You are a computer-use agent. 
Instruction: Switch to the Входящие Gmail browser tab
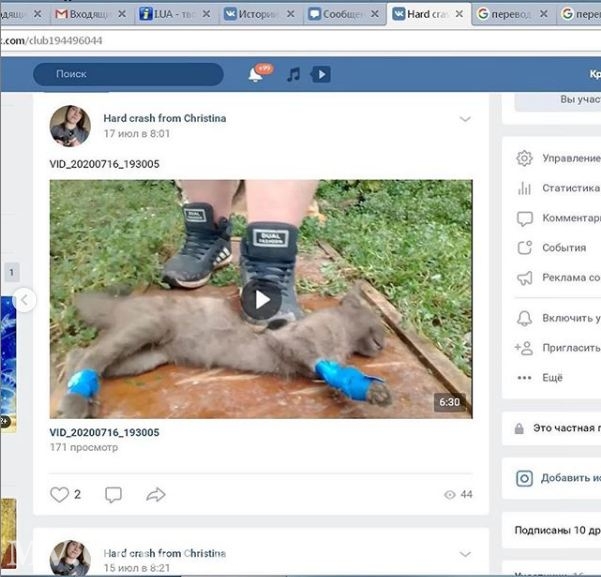coord(88,14)
